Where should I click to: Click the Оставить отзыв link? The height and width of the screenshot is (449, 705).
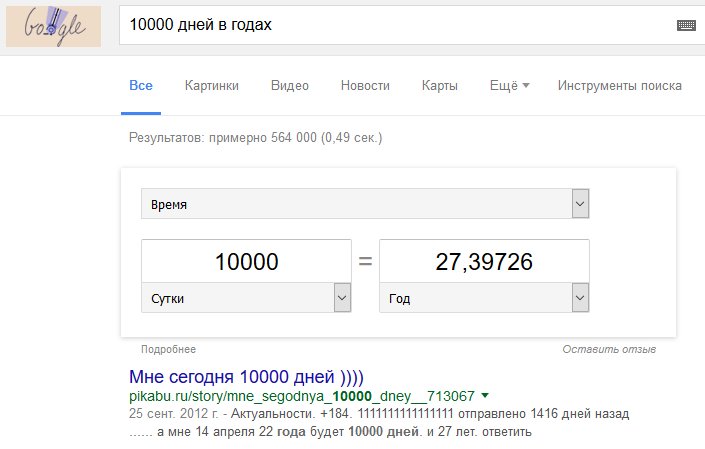coord(609,349)
